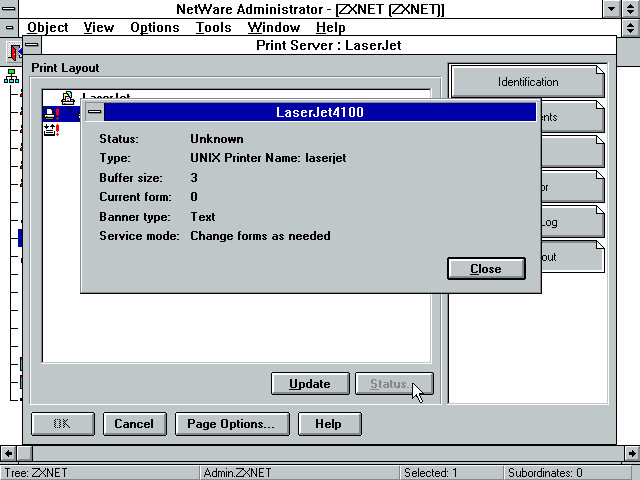640x480 pixels.
Task: Select the page tab ending in 'out'
Action: pyautogui.click(x=573, y=257)
